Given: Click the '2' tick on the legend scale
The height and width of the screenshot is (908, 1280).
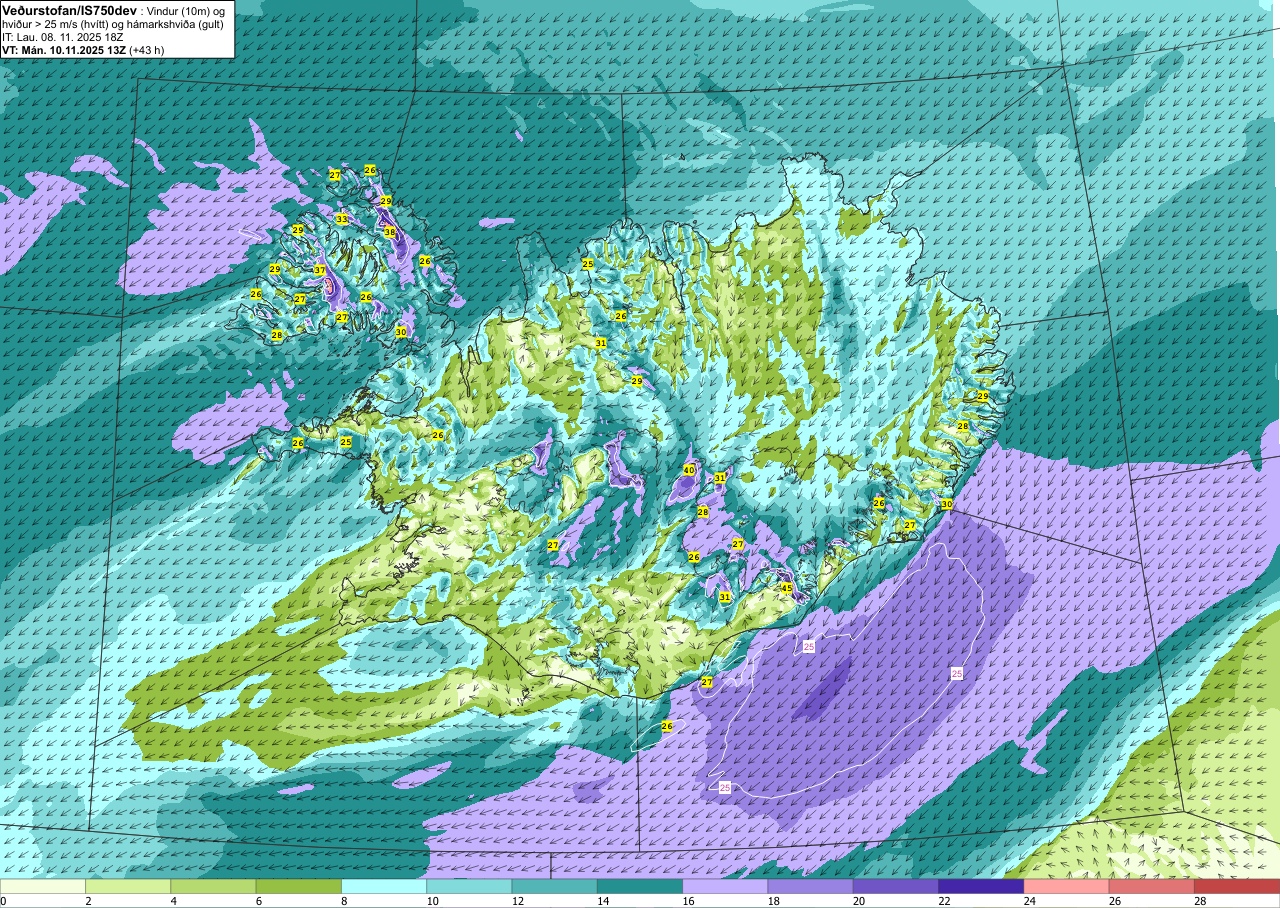Looking at the screenshot, I should 86,901.
